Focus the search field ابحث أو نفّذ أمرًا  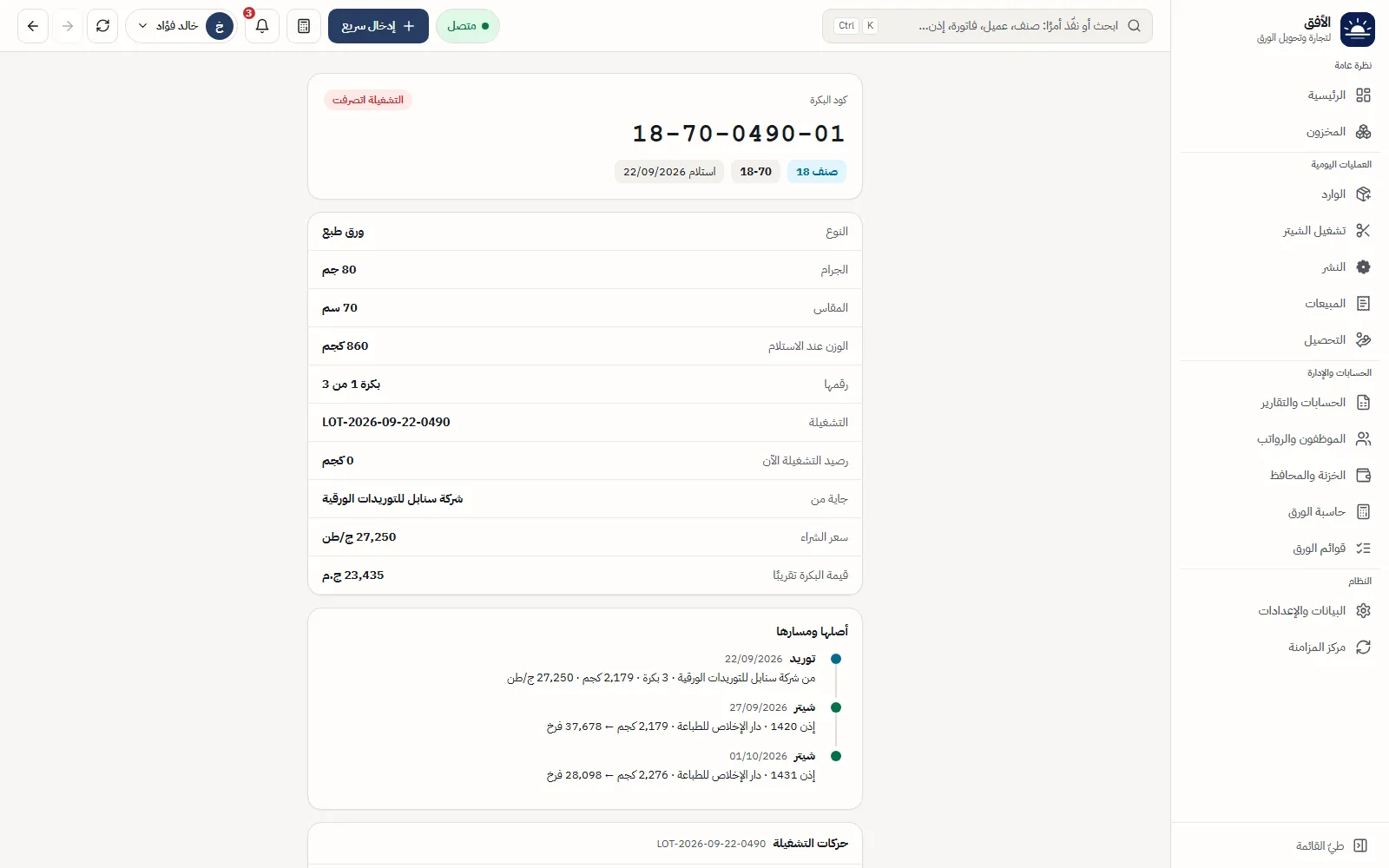(987, 26)
